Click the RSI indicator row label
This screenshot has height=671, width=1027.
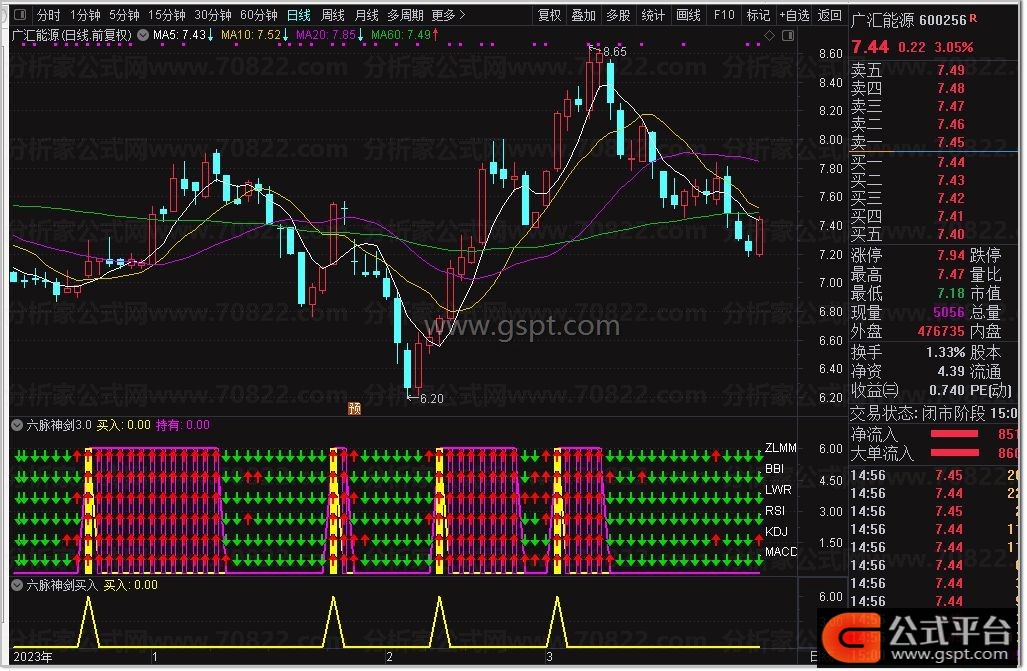click(x=775, y=510)
